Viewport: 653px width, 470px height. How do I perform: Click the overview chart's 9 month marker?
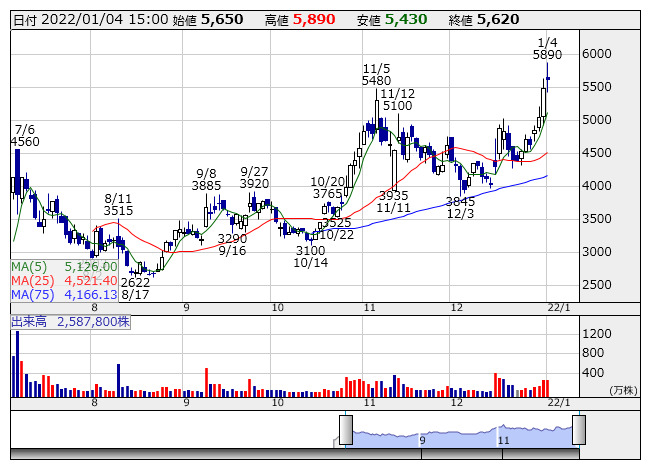[x=422, y=440]
